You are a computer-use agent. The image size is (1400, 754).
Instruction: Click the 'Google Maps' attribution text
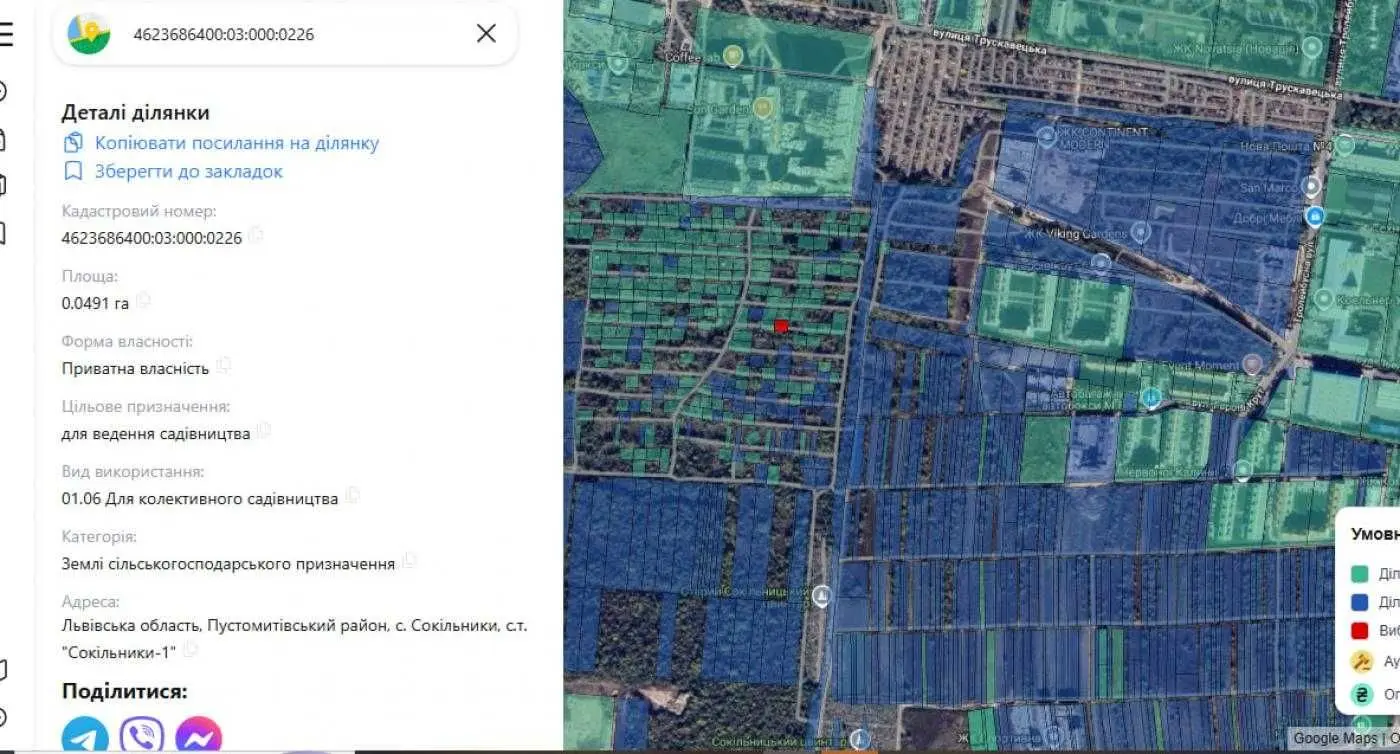point(1334,739)
